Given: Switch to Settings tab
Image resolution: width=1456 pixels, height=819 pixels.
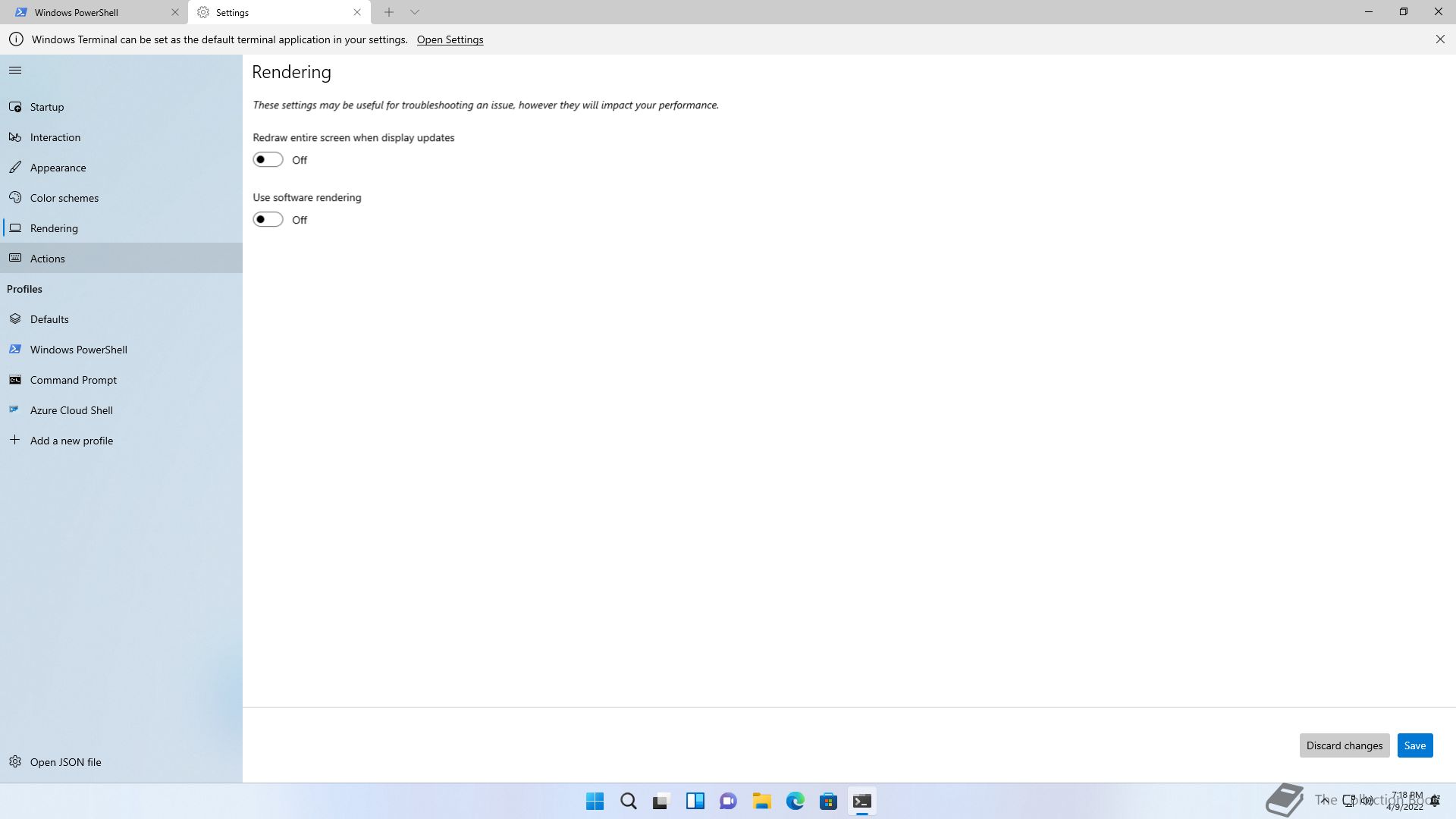Looking at the screenshot, I should click(280, 12).
